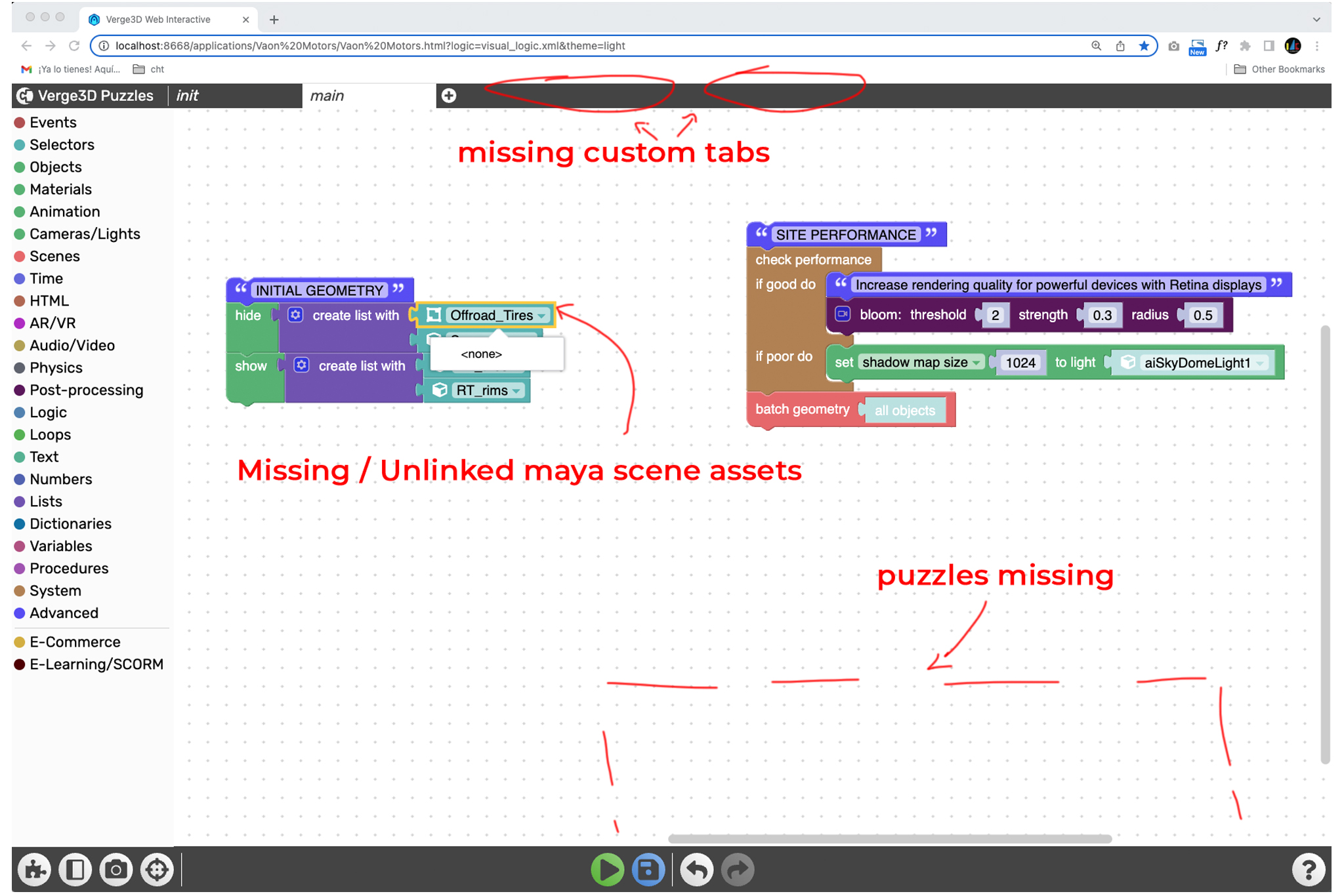Click the gear icon on show create list block
Viewport: 1344px width, 896px height.
pyautogui.click(x=301, y=365)
